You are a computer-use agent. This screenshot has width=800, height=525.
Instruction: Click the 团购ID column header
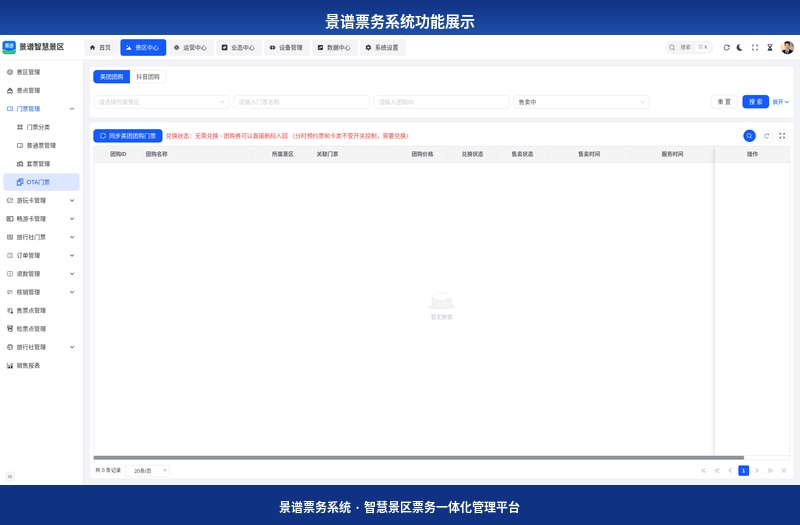118,154
